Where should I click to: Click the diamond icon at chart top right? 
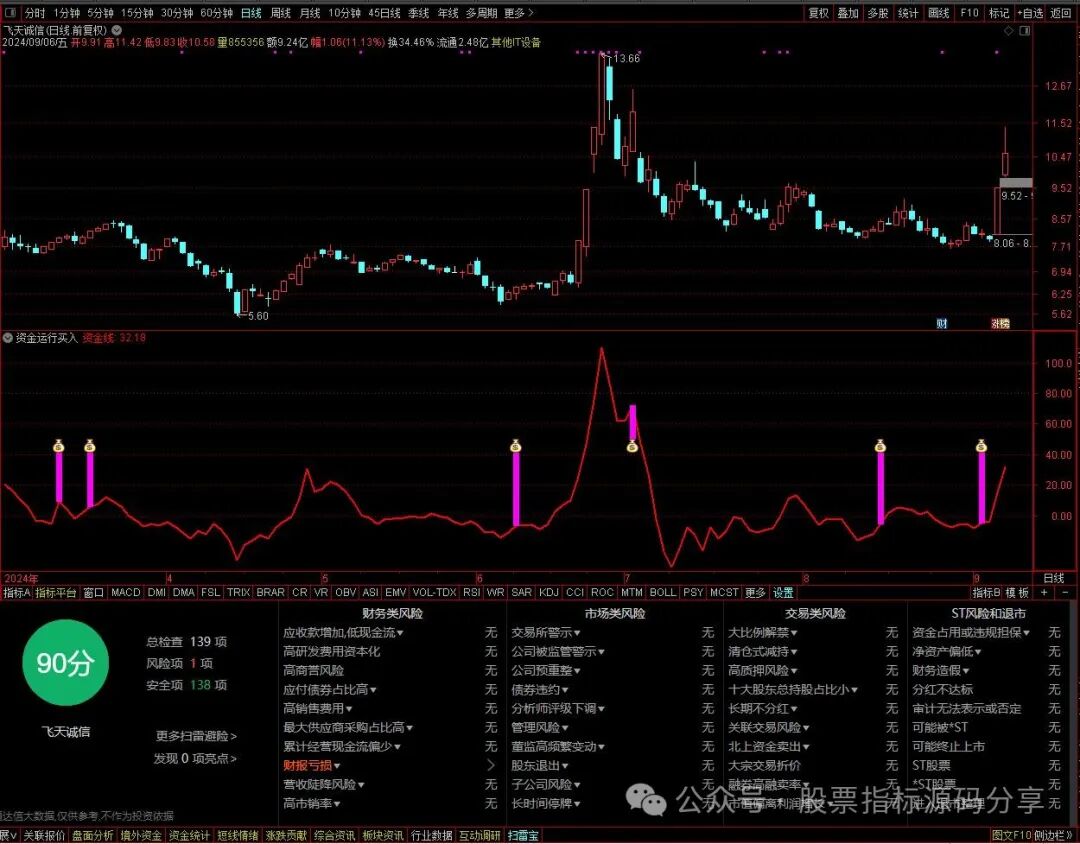1008,31
